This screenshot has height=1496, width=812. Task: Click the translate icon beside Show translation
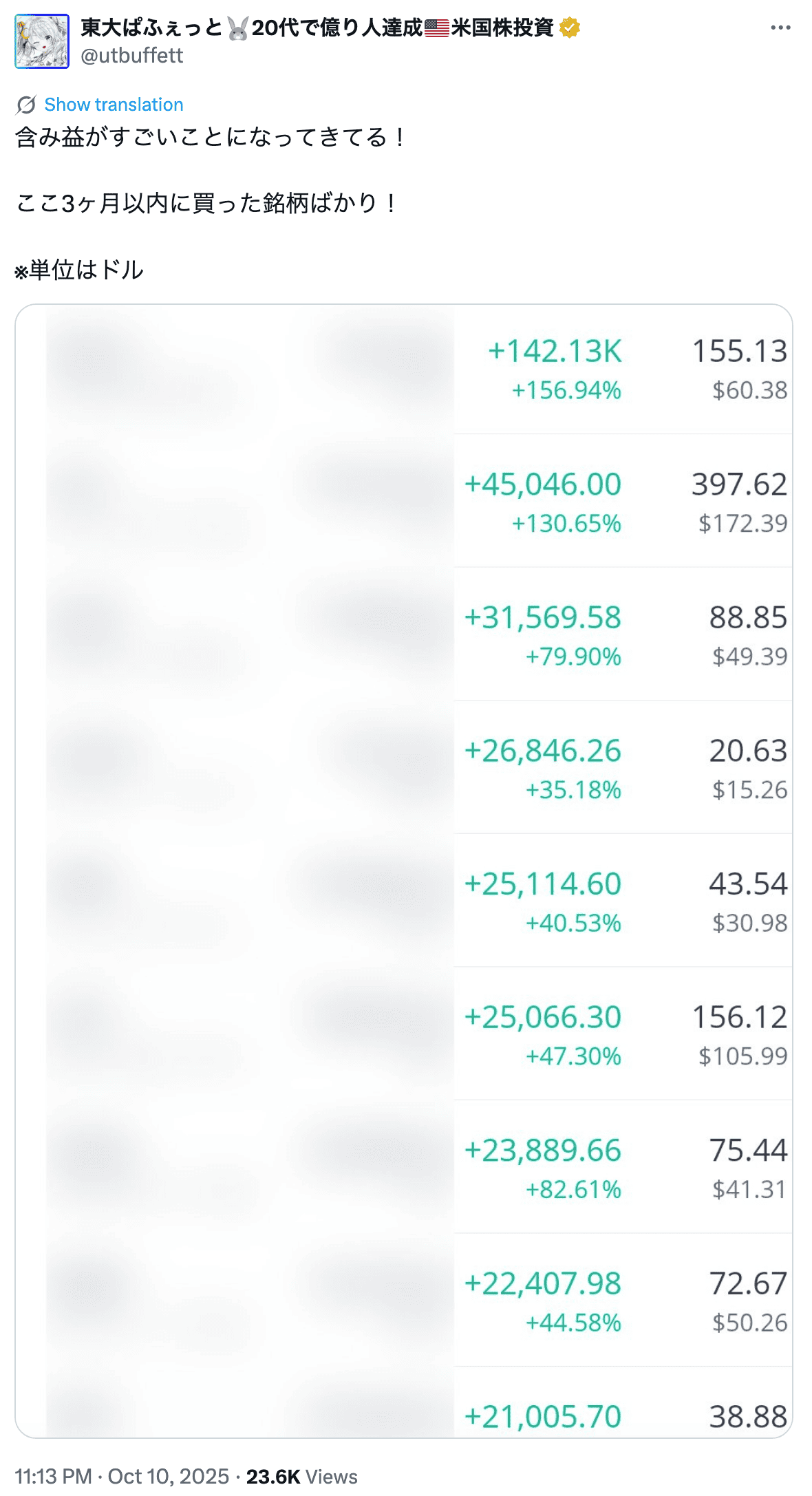point(26,105)
